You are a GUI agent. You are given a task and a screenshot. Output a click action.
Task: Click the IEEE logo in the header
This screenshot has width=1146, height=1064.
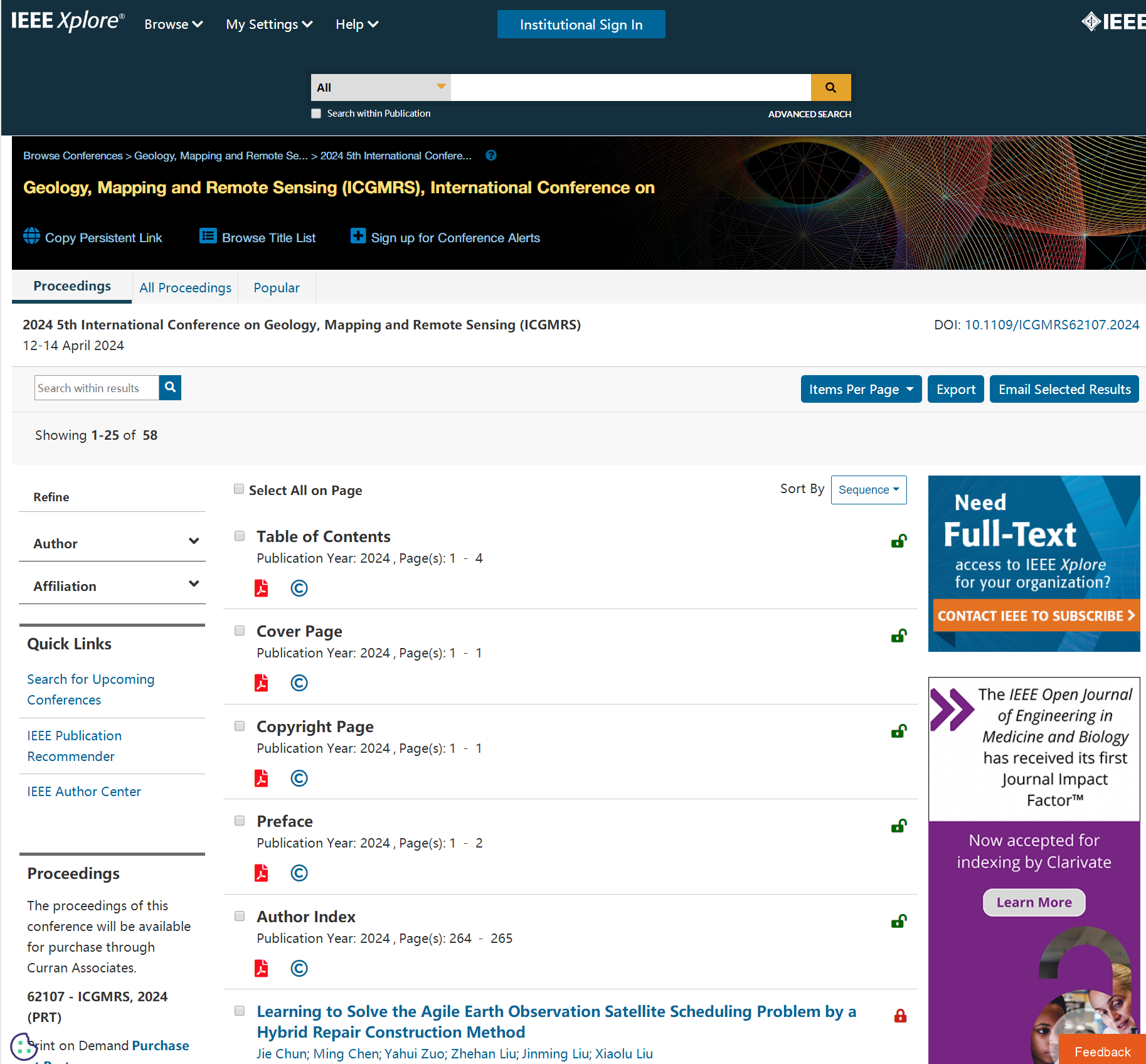click(1113, 22)
